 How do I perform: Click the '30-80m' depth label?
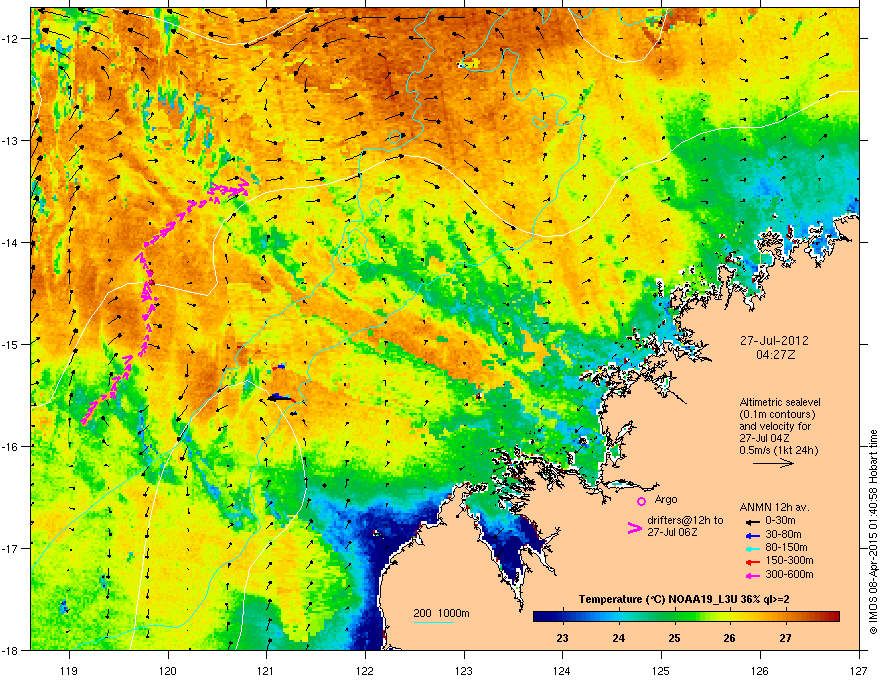pos(783,535)
